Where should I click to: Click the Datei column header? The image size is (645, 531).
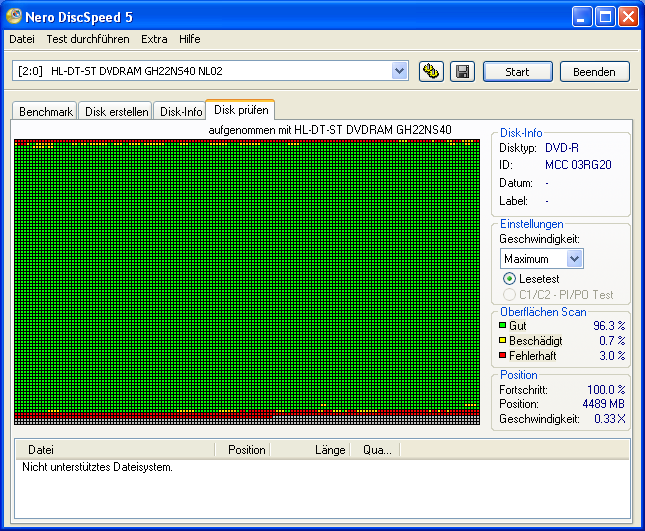click(115, 450)
